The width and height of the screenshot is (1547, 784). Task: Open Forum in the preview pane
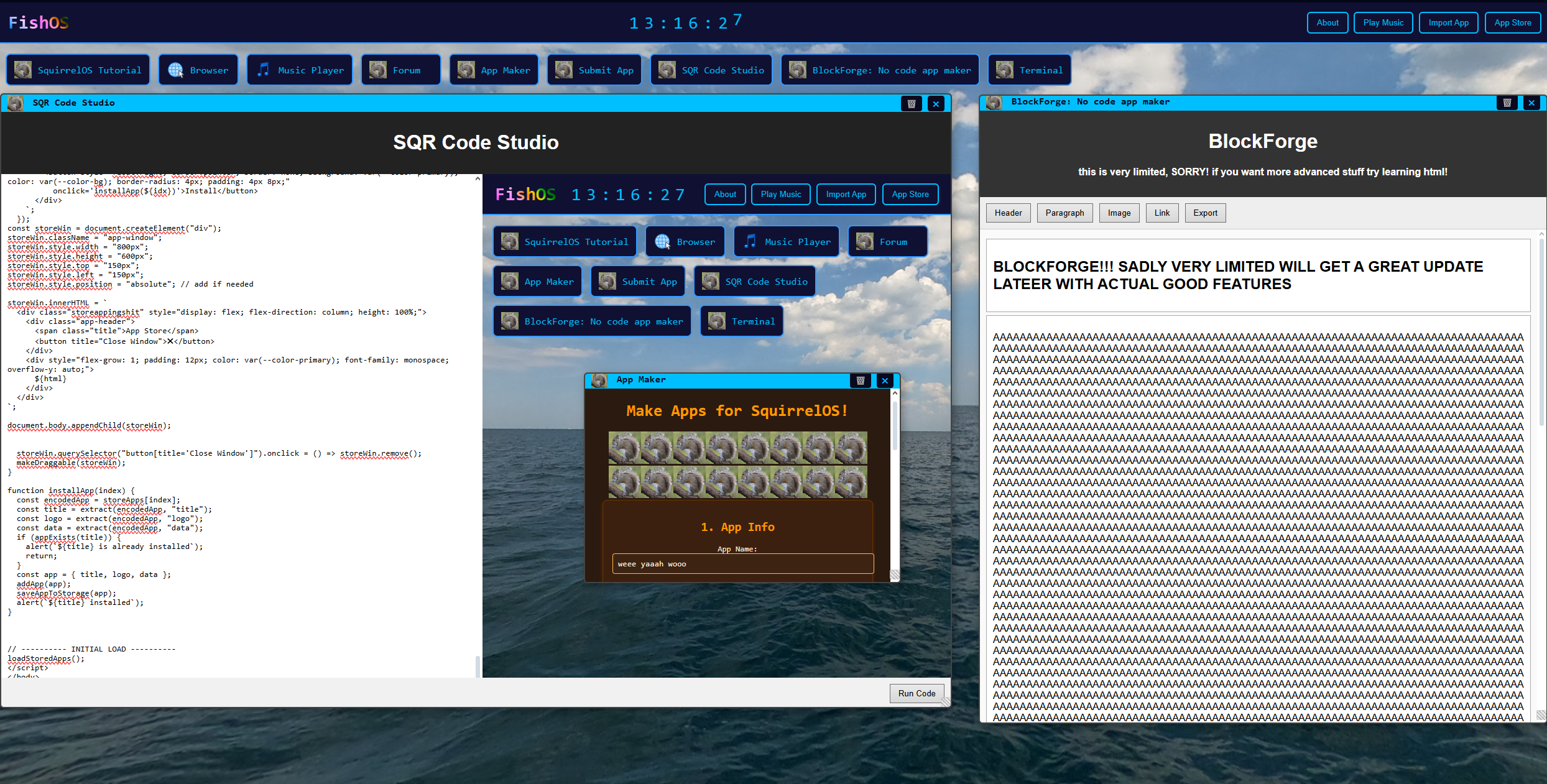coord(888,241)
